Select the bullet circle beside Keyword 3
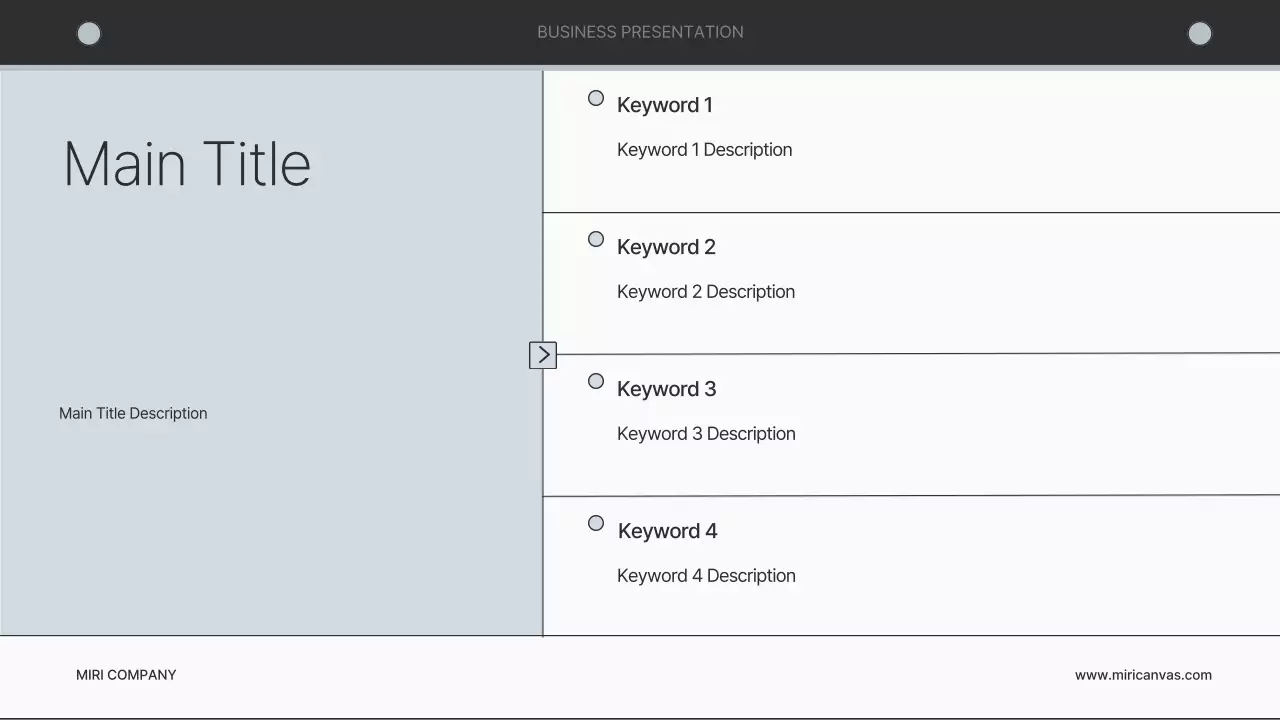Image resolution: width=1280 pixels, height=720 pixels. 596,381
